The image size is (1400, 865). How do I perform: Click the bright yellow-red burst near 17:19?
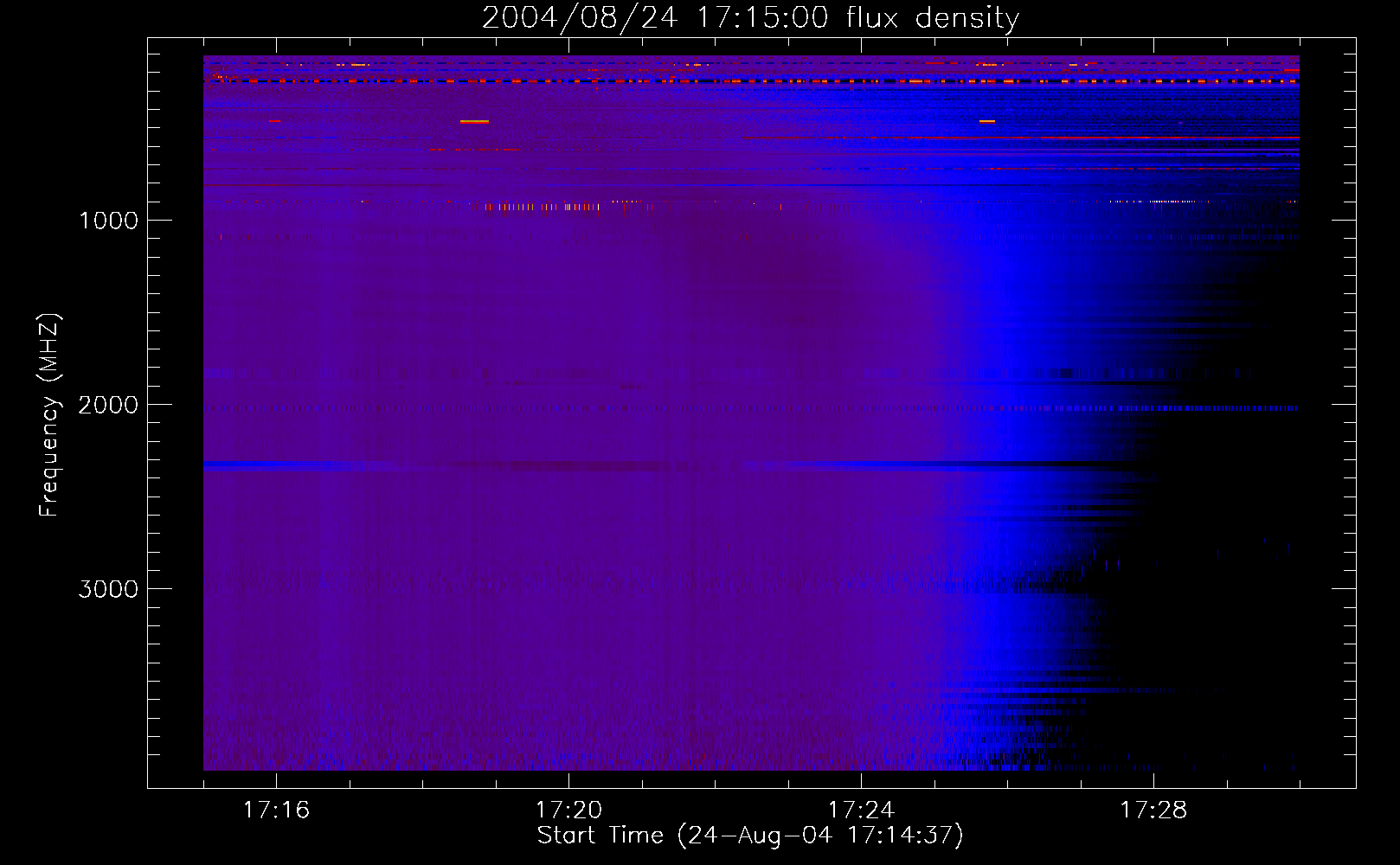[474, 122]
